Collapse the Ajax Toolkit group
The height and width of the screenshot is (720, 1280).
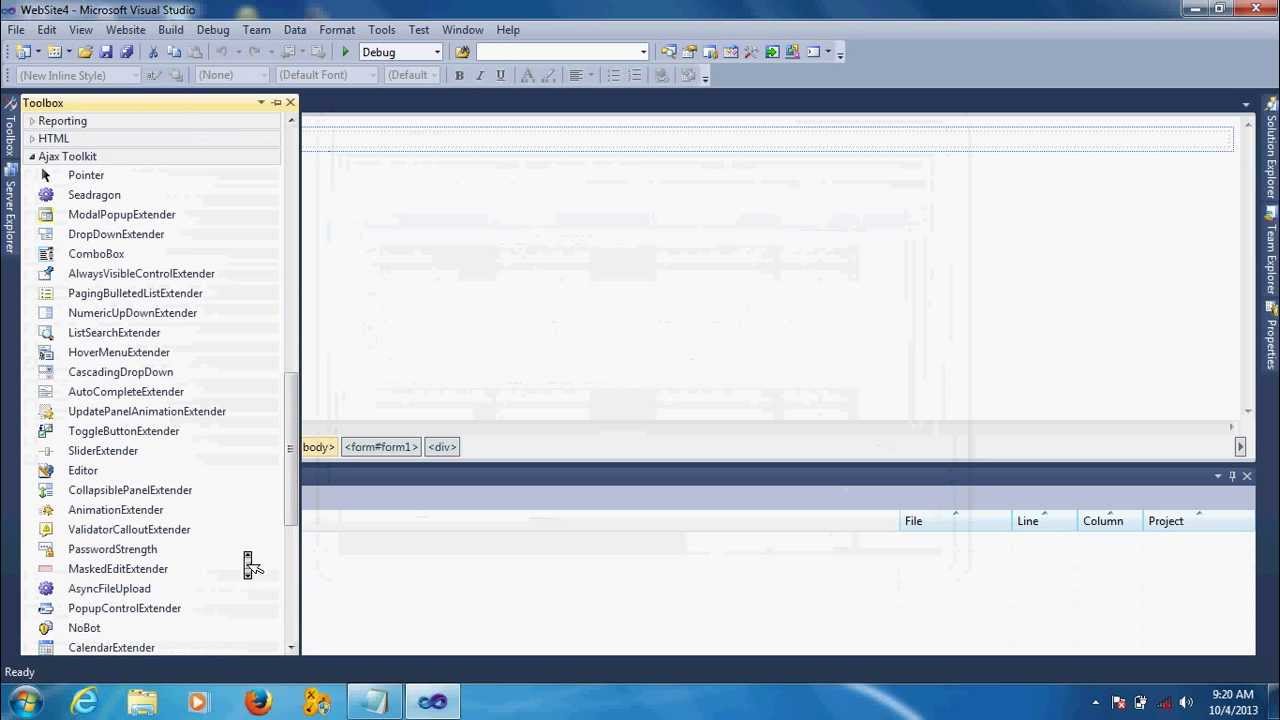click(32, 157)
